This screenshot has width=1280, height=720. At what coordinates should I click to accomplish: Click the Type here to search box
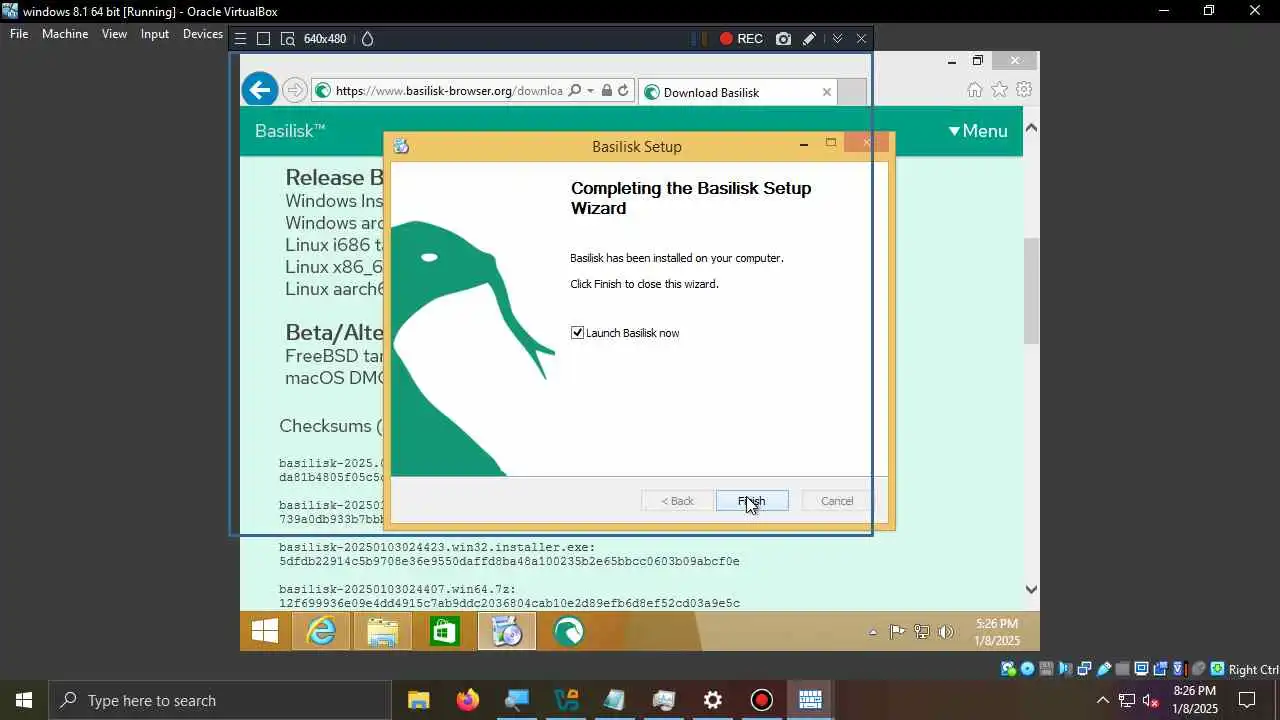(x=220, y=700)
